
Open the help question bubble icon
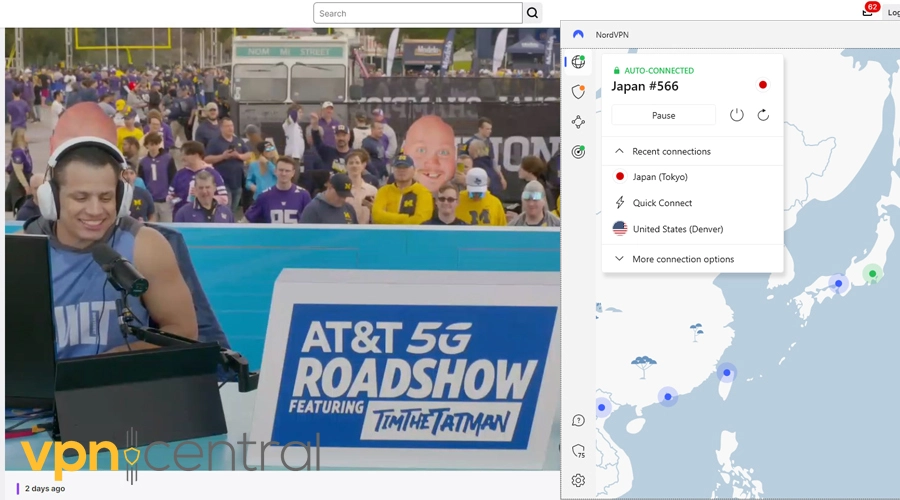tap(578, 421)
